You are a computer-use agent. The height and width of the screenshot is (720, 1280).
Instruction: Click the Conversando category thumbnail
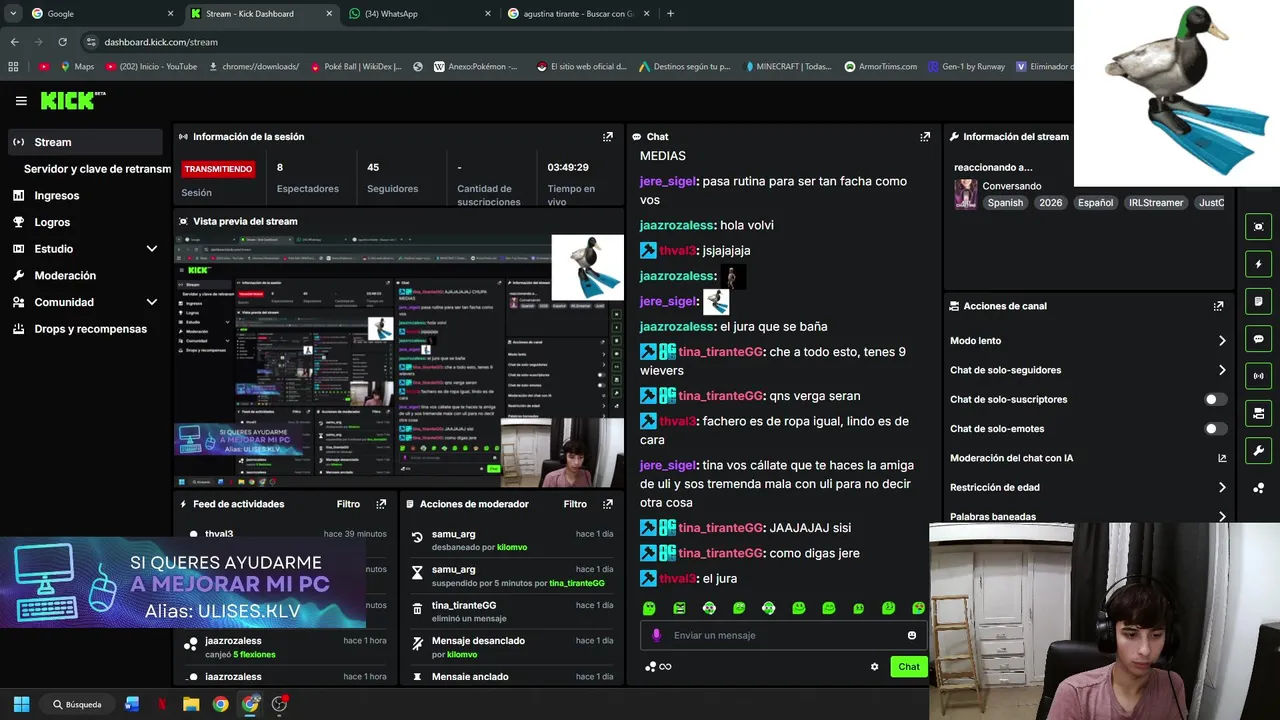pos(965,194)
